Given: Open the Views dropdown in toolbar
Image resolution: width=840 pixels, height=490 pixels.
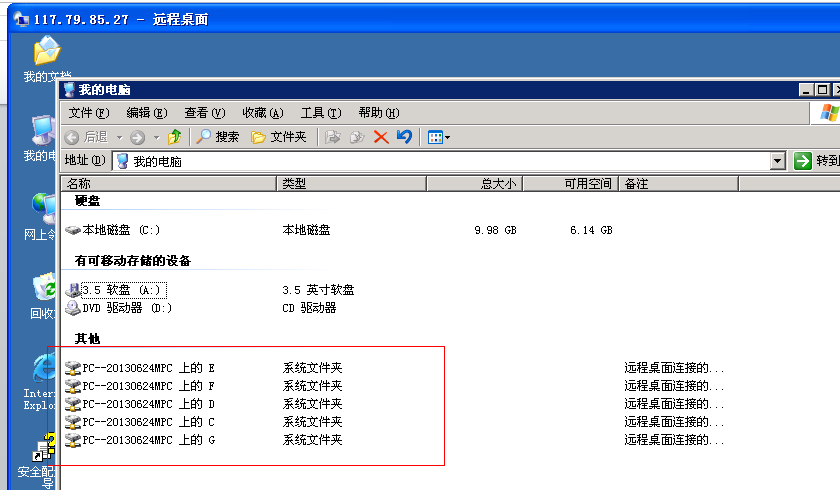Looking at the screenshot, I should pos(439,137).
